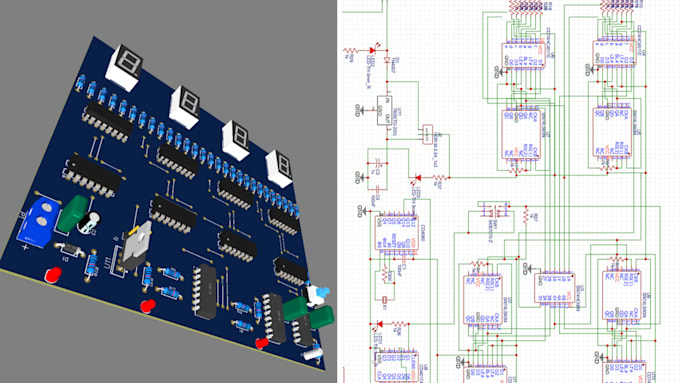Select the white cylindrical crystal at the bottom corner
The width and height of the screenshot is (680, 383).
click(x=313, y=353)
